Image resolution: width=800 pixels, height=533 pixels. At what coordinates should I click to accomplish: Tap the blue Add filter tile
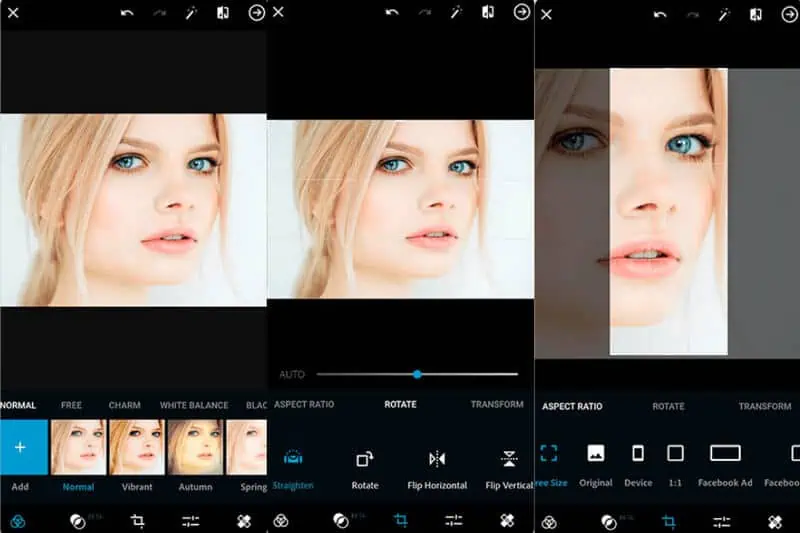pos(23,447)
